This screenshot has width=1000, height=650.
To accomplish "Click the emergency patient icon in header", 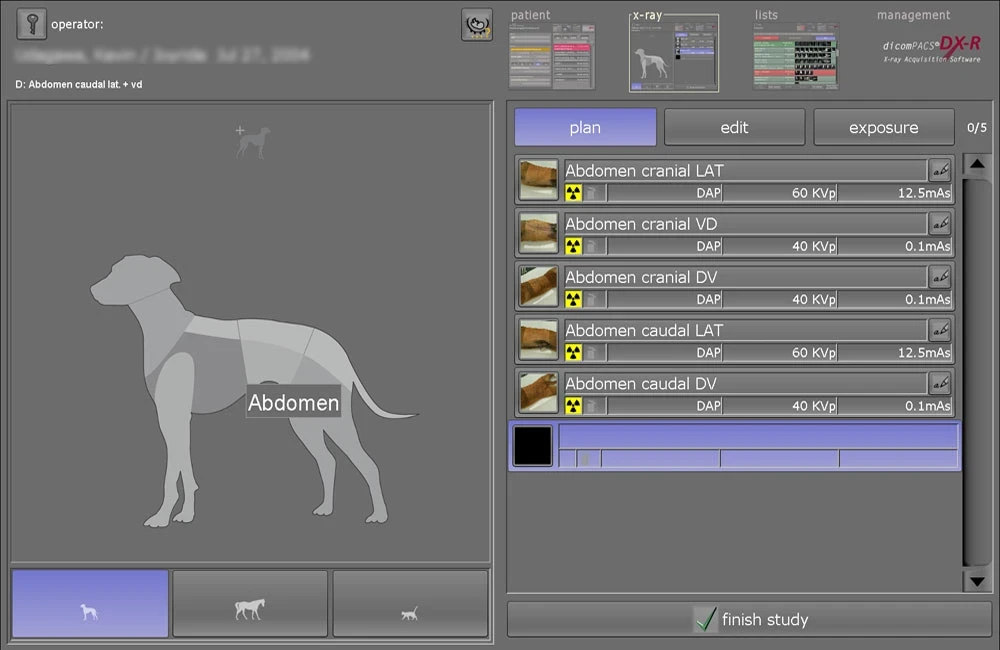I will pyautogui.click(x=476, y=25).
